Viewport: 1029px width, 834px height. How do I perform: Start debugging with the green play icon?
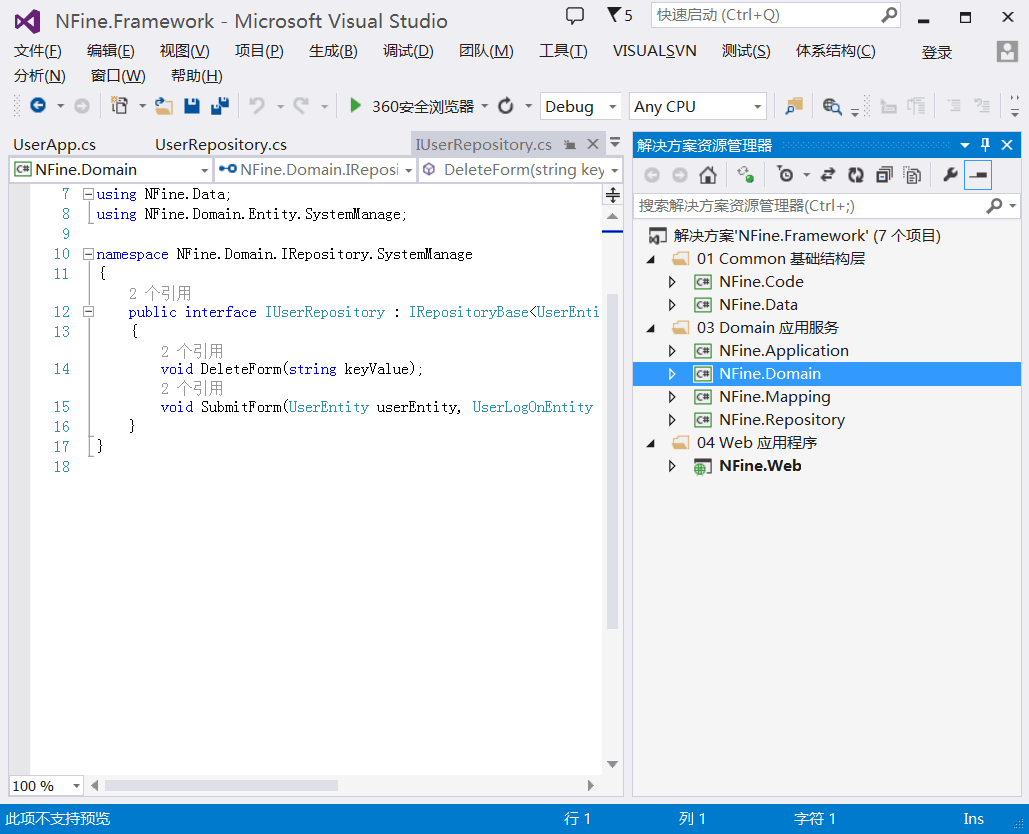tap(355, 105)
